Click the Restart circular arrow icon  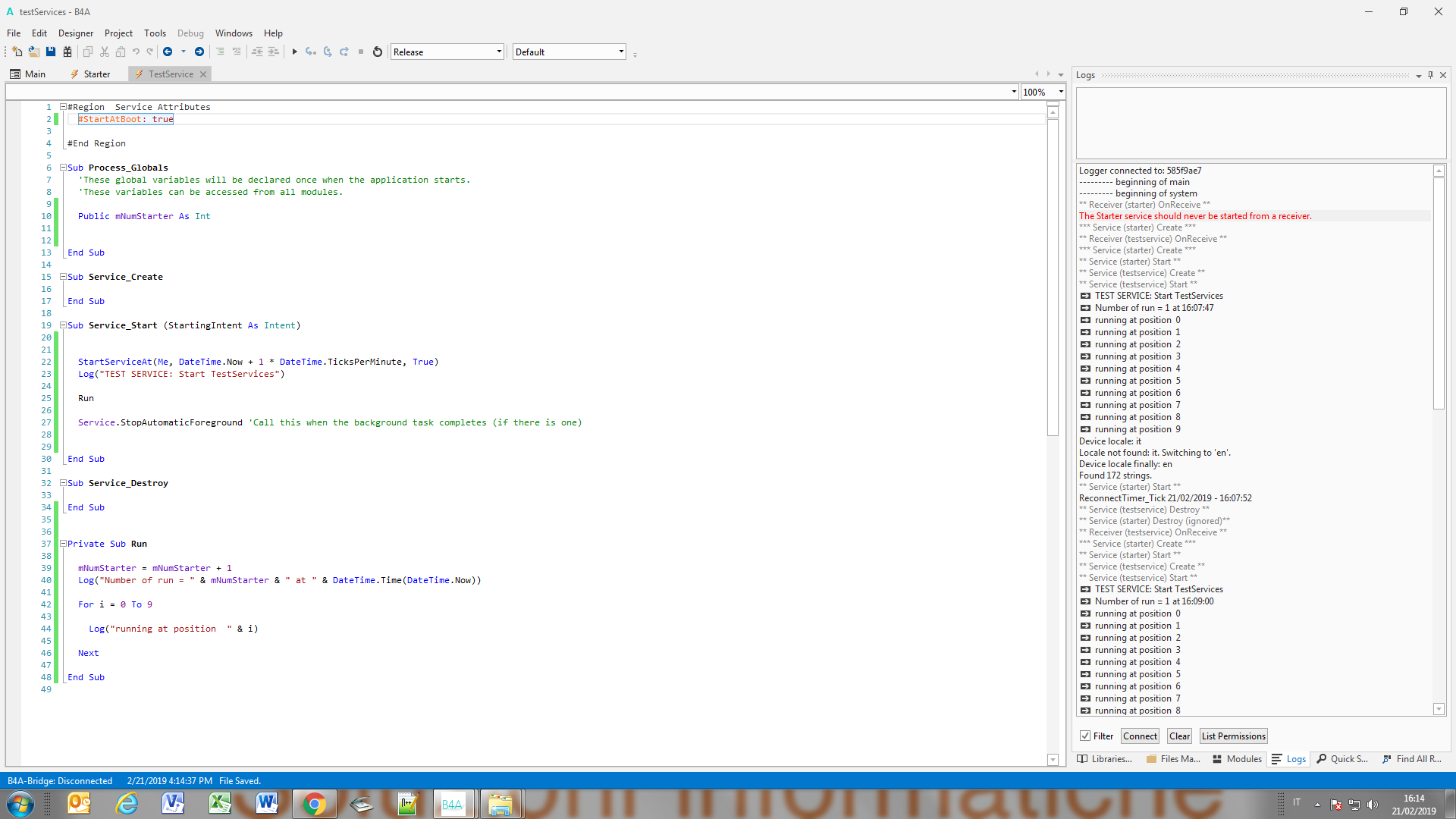(378, 52)
